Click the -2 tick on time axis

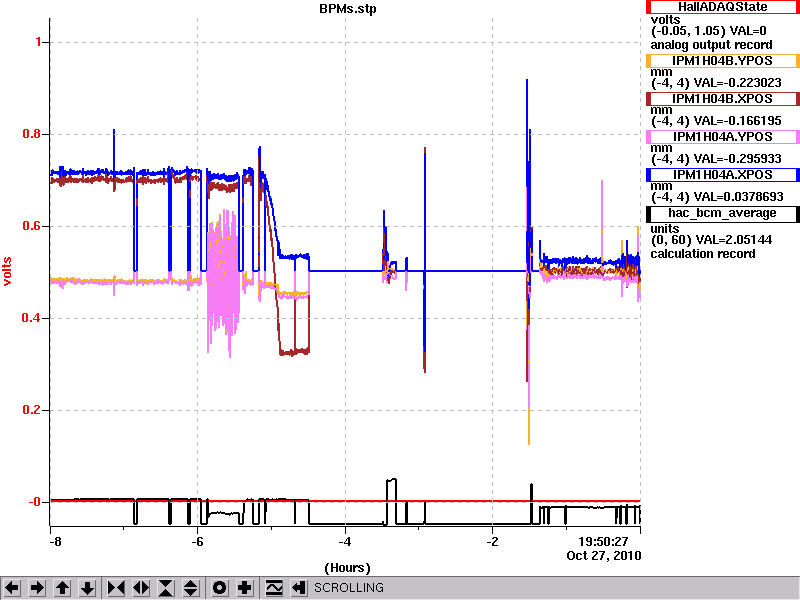(x=492, y=542)
